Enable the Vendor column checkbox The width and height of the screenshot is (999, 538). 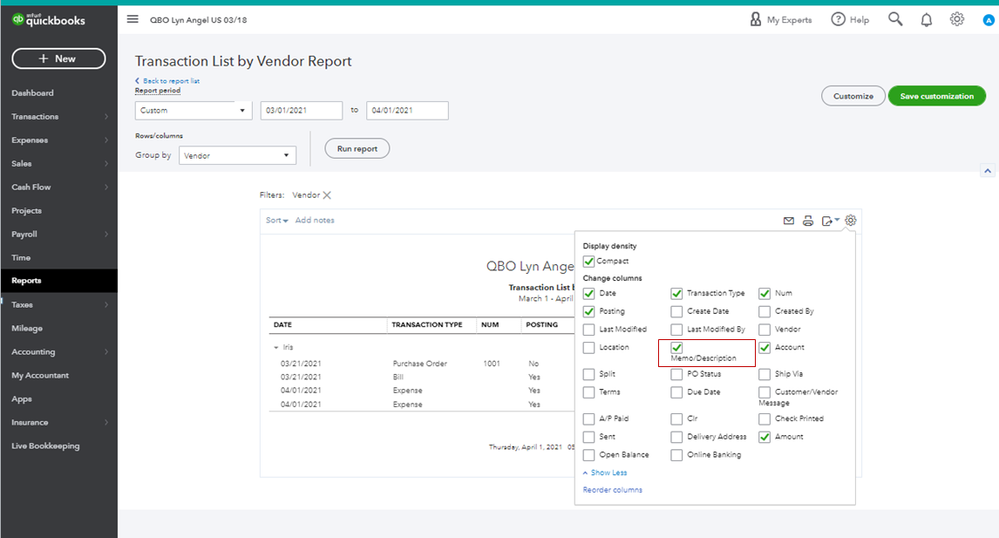[765, 329]
